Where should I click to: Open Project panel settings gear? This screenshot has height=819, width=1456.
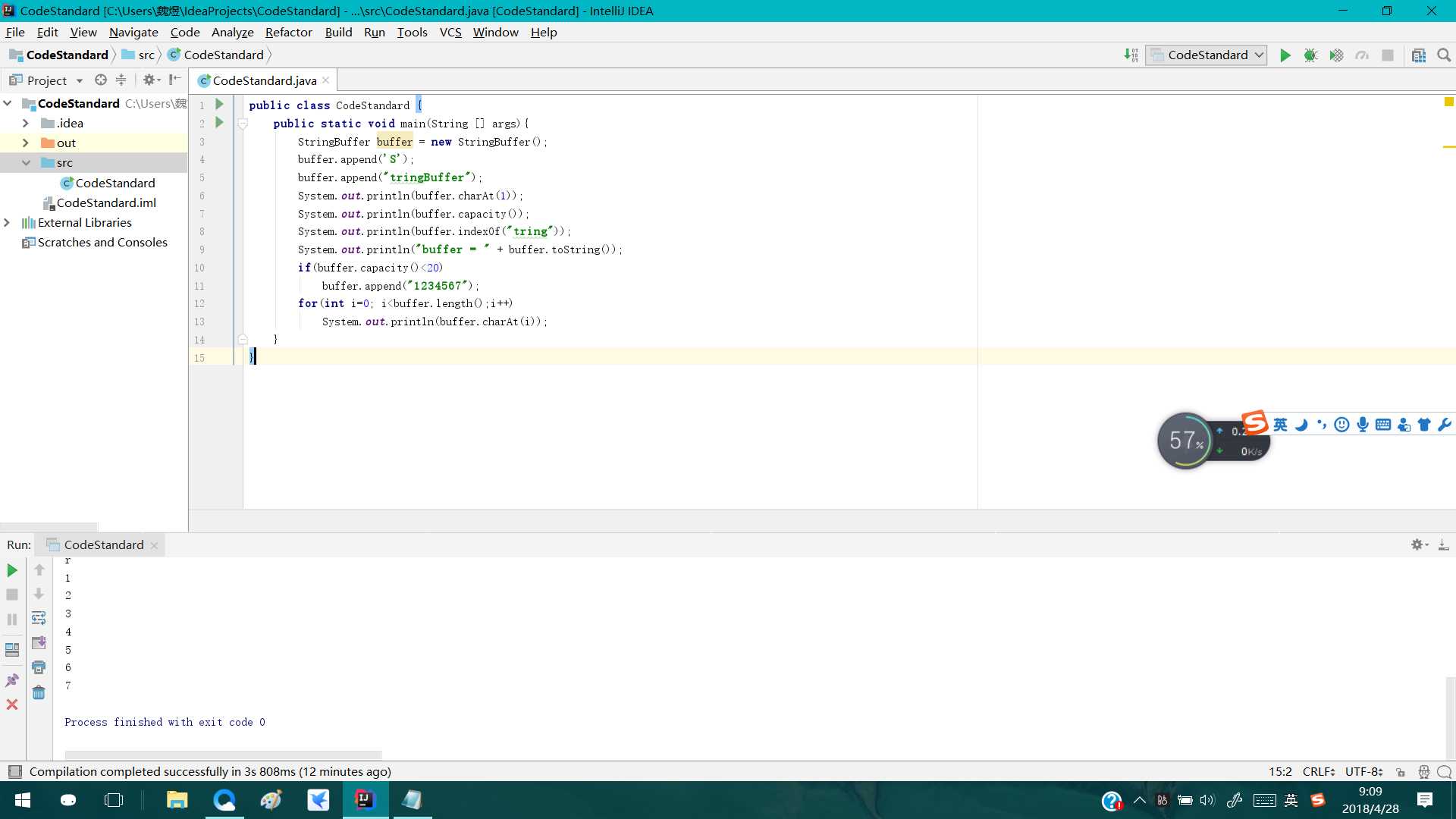click(151, 80)
